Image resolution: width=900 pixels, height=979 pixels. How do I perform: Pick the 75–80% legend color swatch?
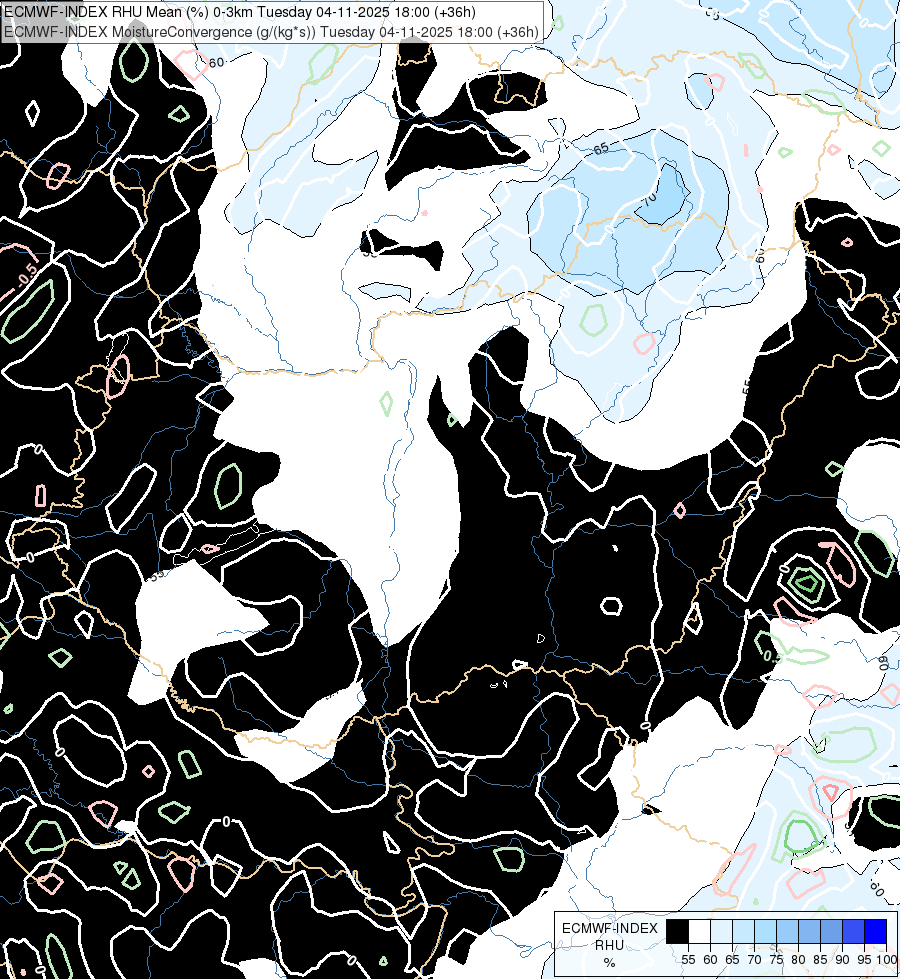click(787, 931)
